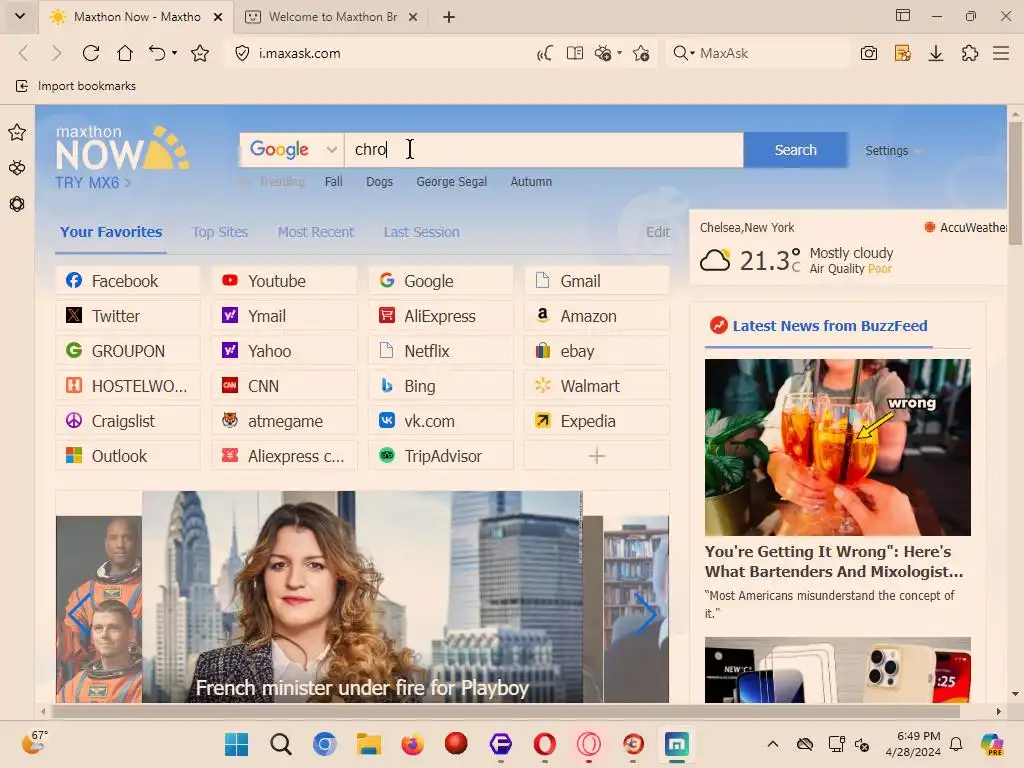Reload page with the refresh icon

[x=91, y=53]
